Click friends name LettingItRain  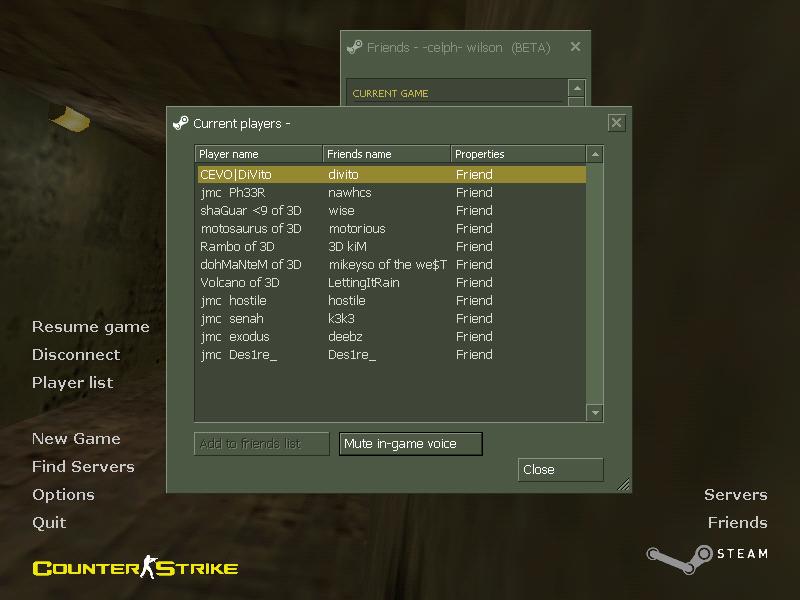coord(364,283)
